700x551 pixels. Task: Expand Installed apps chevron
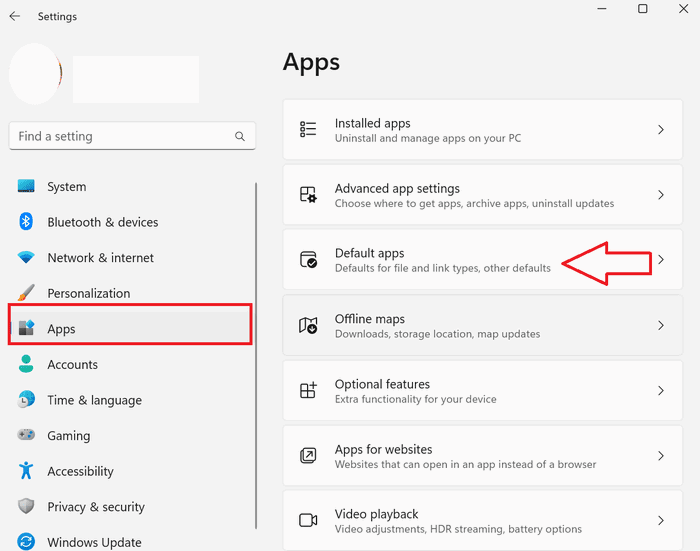661,129
